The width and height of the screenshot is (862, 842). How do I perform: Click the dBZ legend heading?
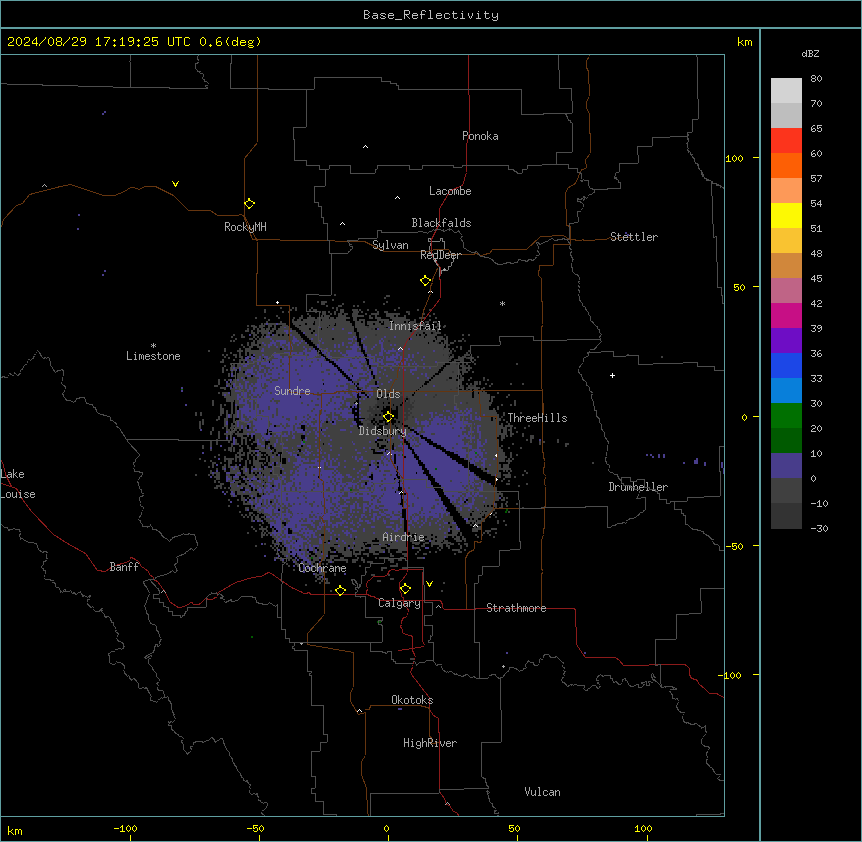tap(810, 53)
